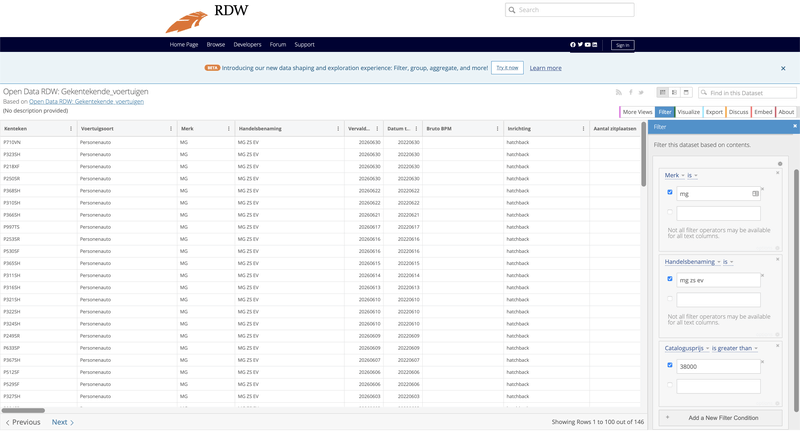Delete the 'mg zs ev' filter value

tap(763, 275)
